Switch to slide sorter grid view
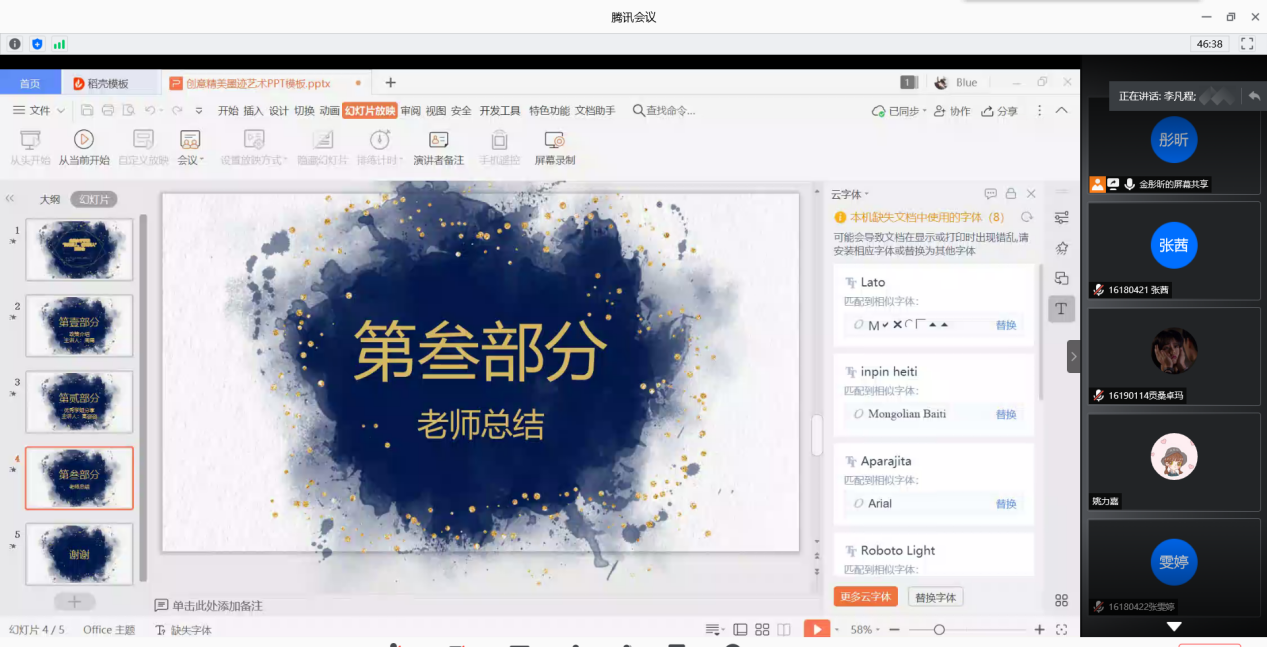This screenshot has height=647, width=1267. pos(762,629)
